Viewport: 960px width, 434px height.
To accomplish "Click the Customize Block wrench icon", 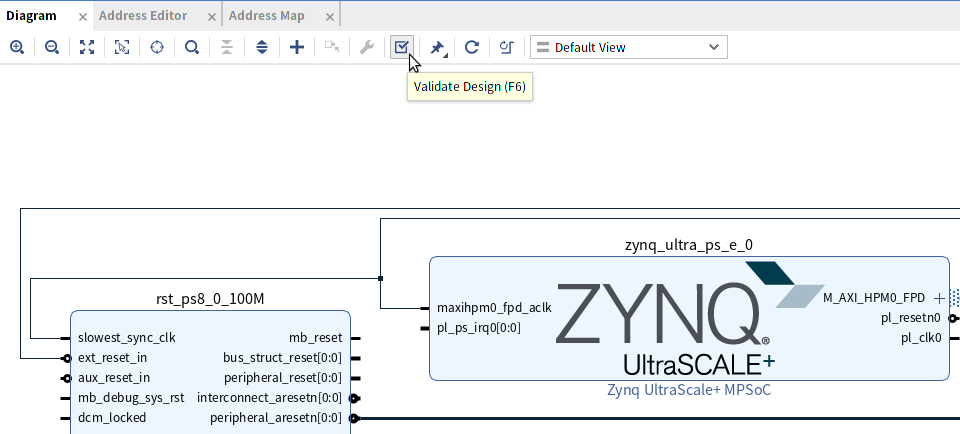I will tap(367, 47).
